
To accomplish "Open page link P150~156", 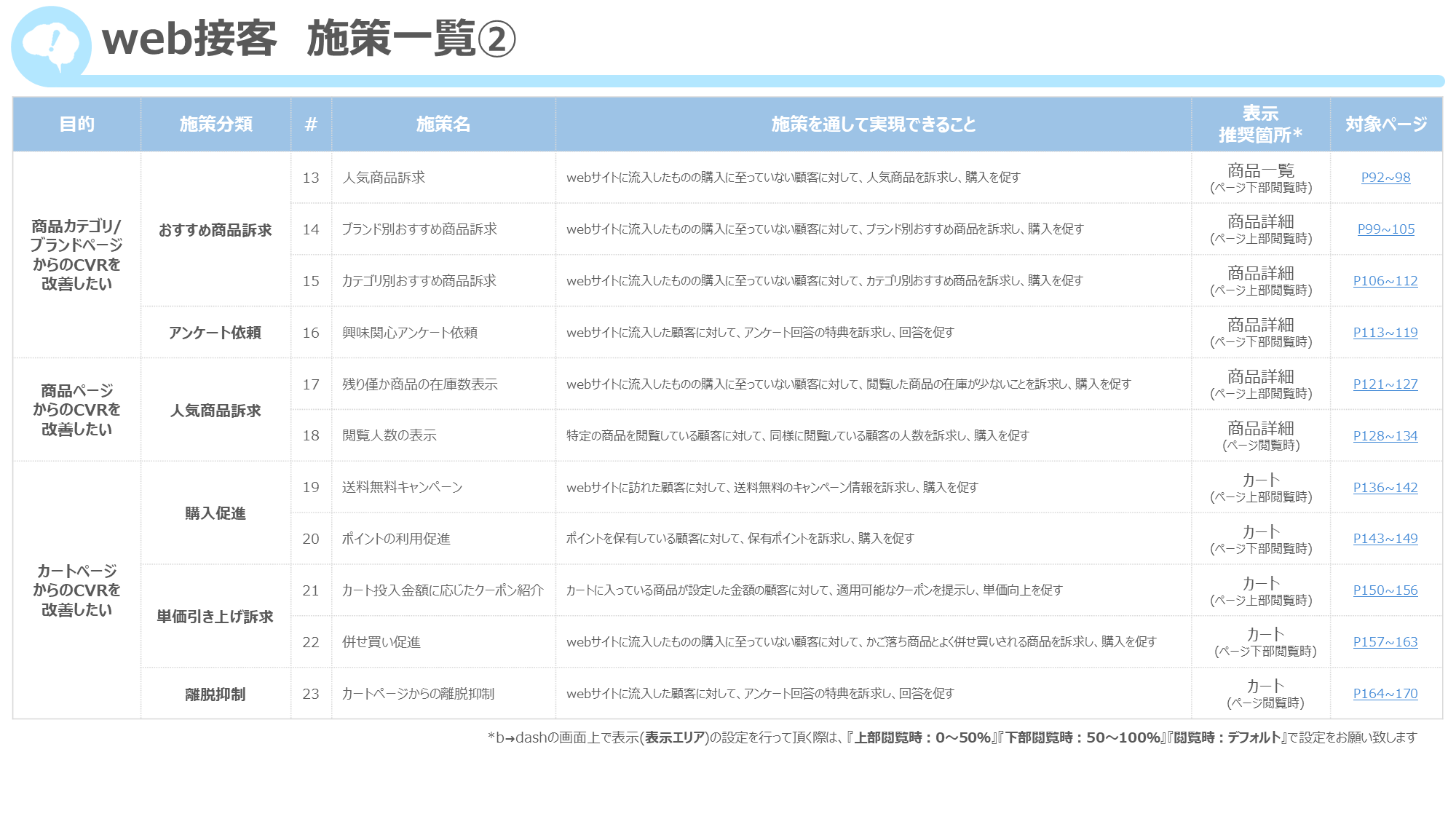I will [x=1385, y=590].
